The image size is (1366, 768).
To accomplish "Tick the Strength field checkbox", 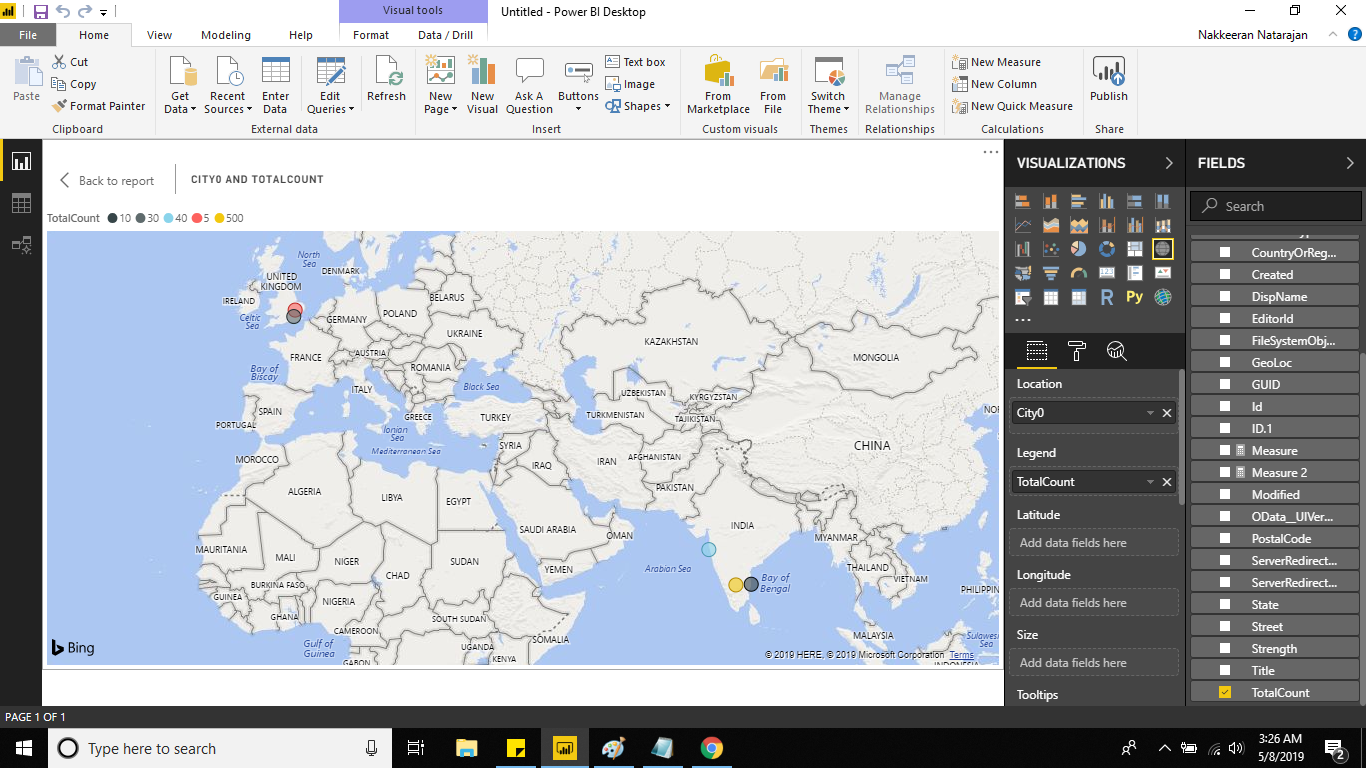I will (1225, 648).
